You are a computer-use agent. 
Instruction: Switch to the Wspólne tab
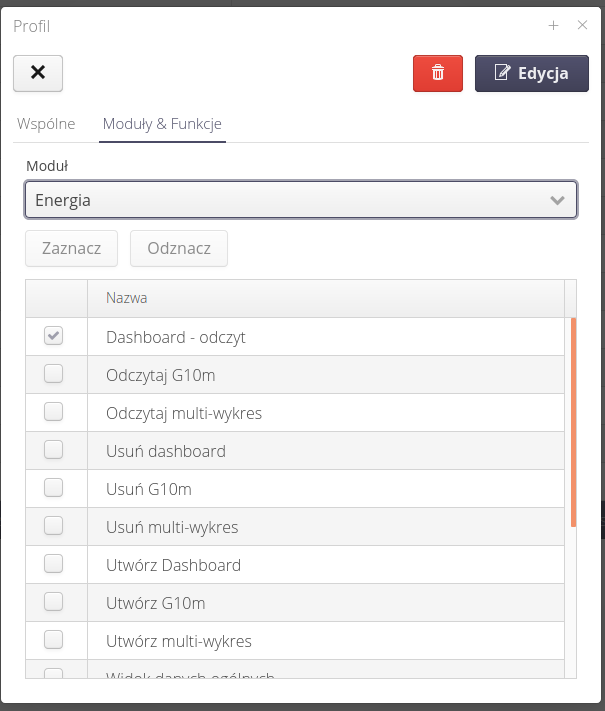point(46,124)
